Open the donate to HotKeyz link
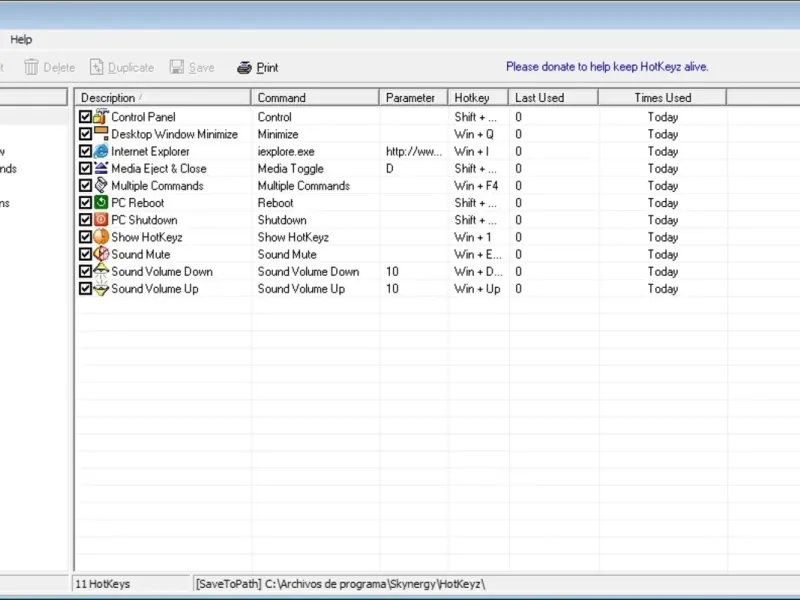 (607, 67)
